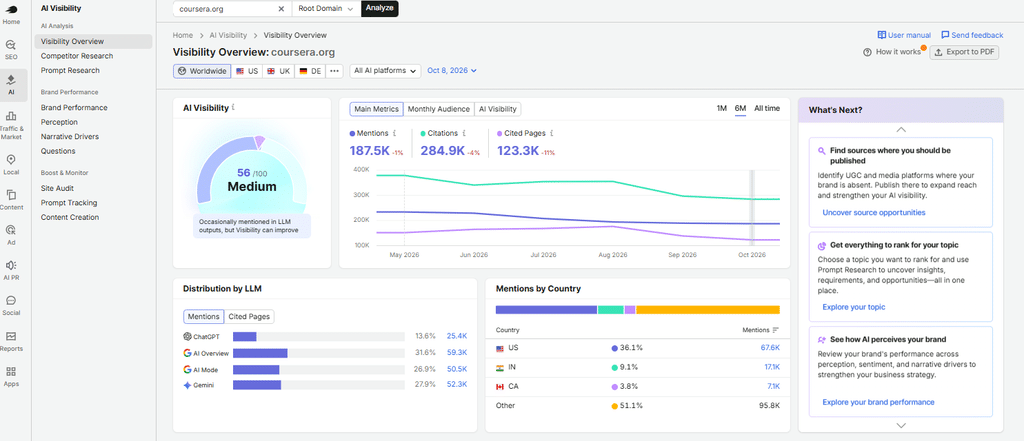
Task: Open the Root Domain dropdown
Action: coord(325,8)
